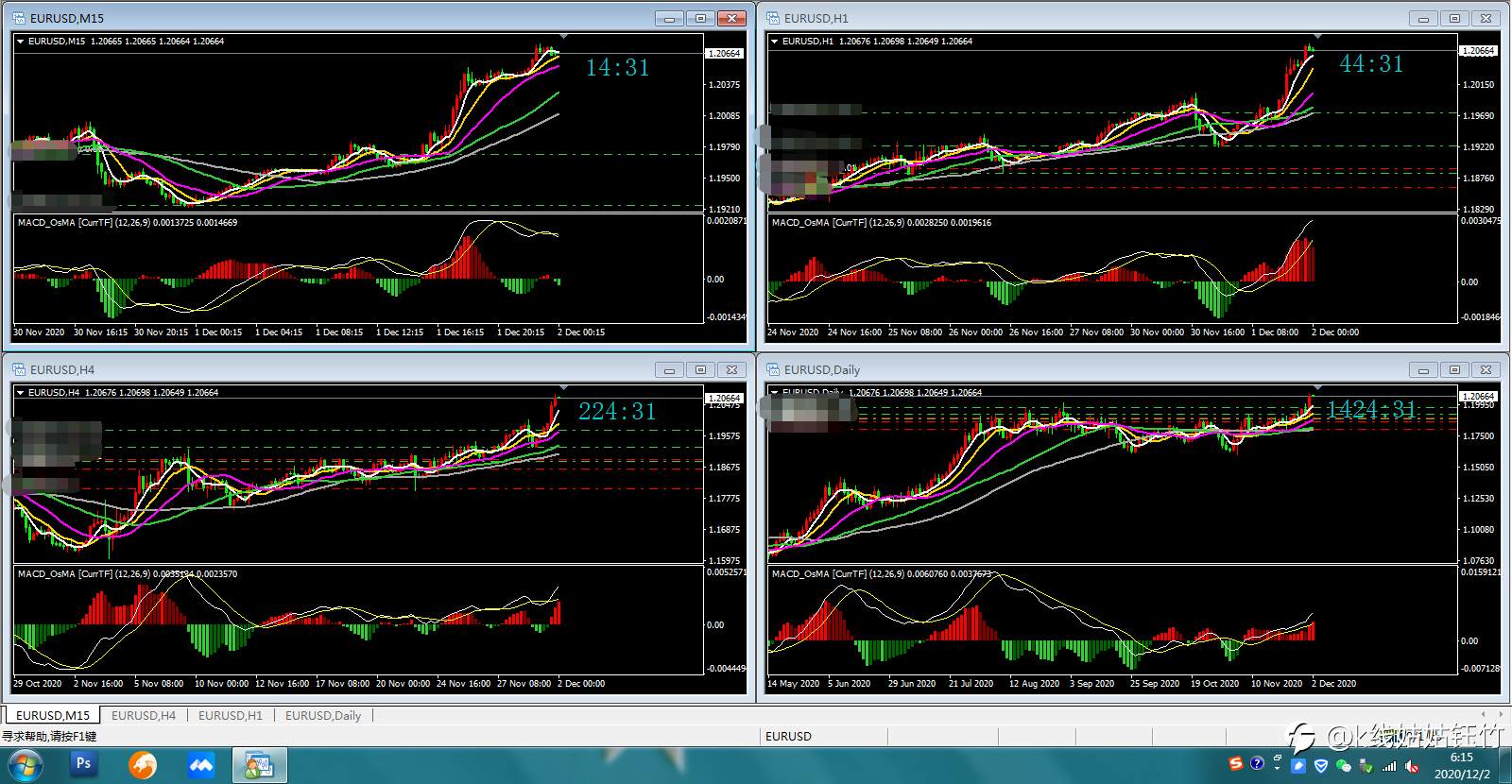Viewport: 1512px width, 784px height.
Task: Open WeChat from the system tray
Action: 1343,766
